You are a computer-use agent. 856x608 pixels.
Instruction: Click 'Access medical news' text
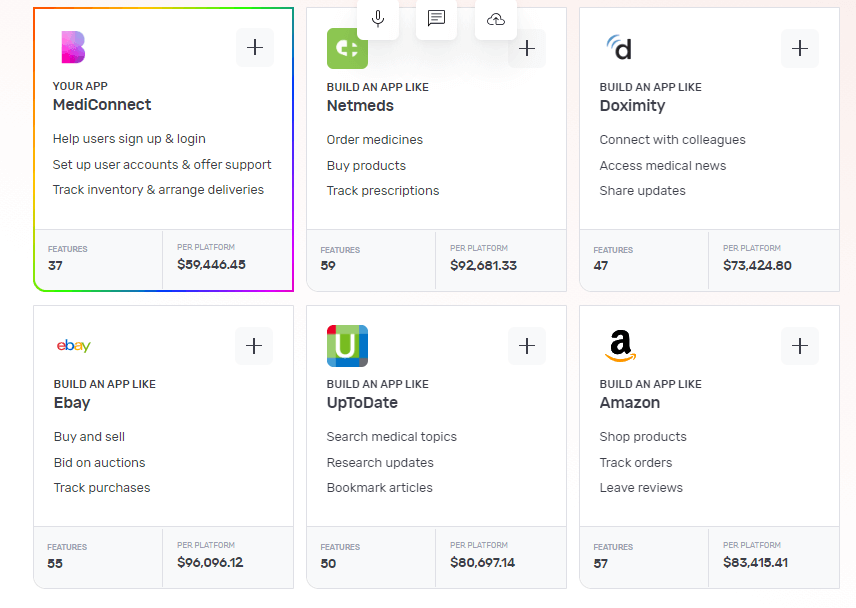(x=663, y=166)
